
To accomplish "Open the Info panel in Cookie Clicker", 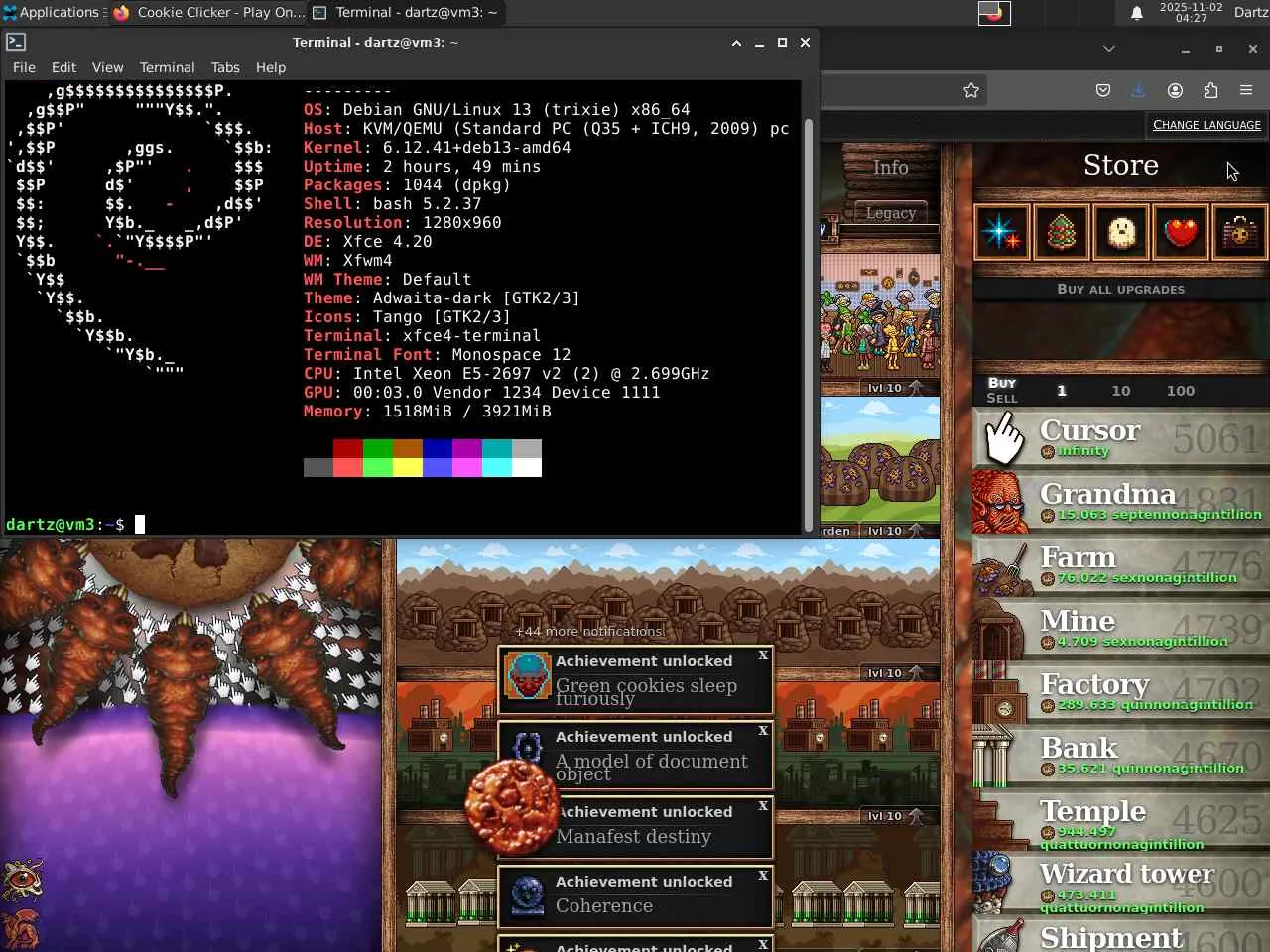I will (x=891, y=168).
